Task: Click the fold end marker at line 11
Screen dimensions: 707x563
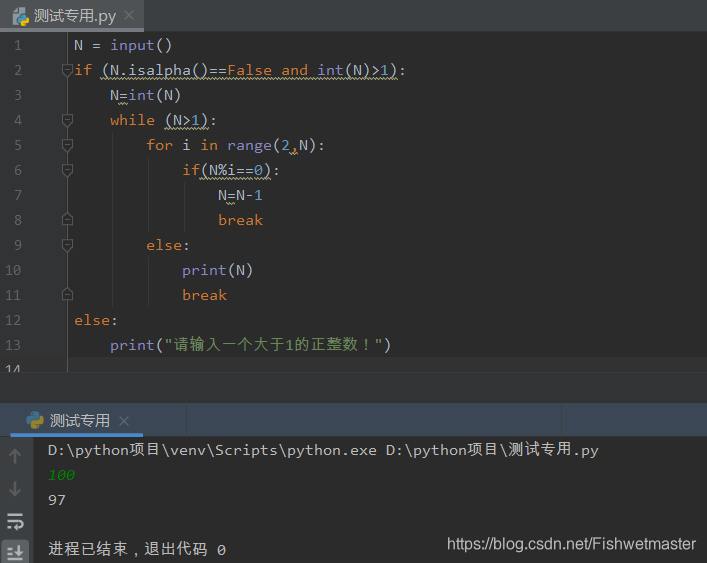Action: tap(67, 294)
